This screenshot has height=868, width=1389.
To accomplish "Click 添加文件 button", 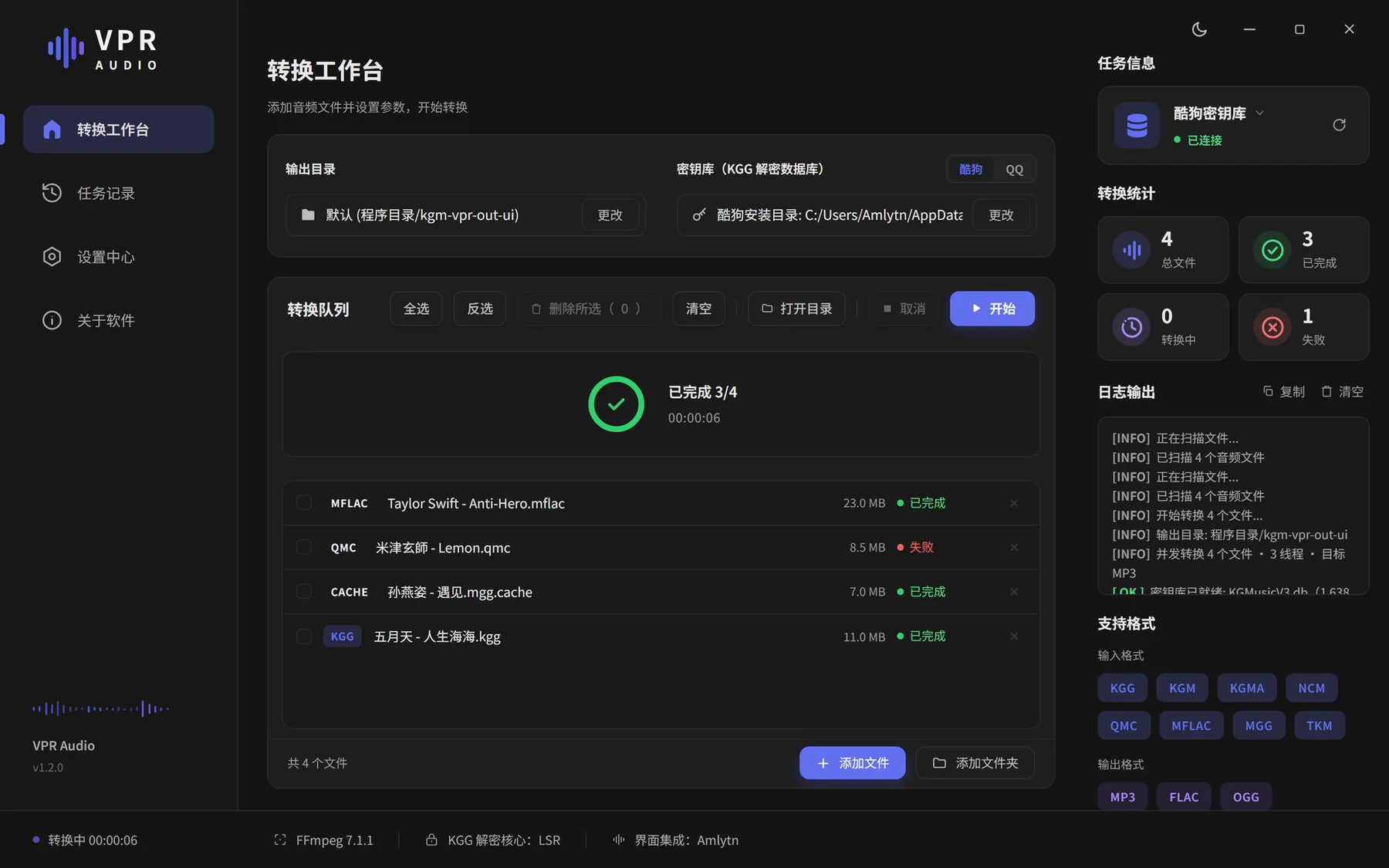I will (x=853, y=763).
